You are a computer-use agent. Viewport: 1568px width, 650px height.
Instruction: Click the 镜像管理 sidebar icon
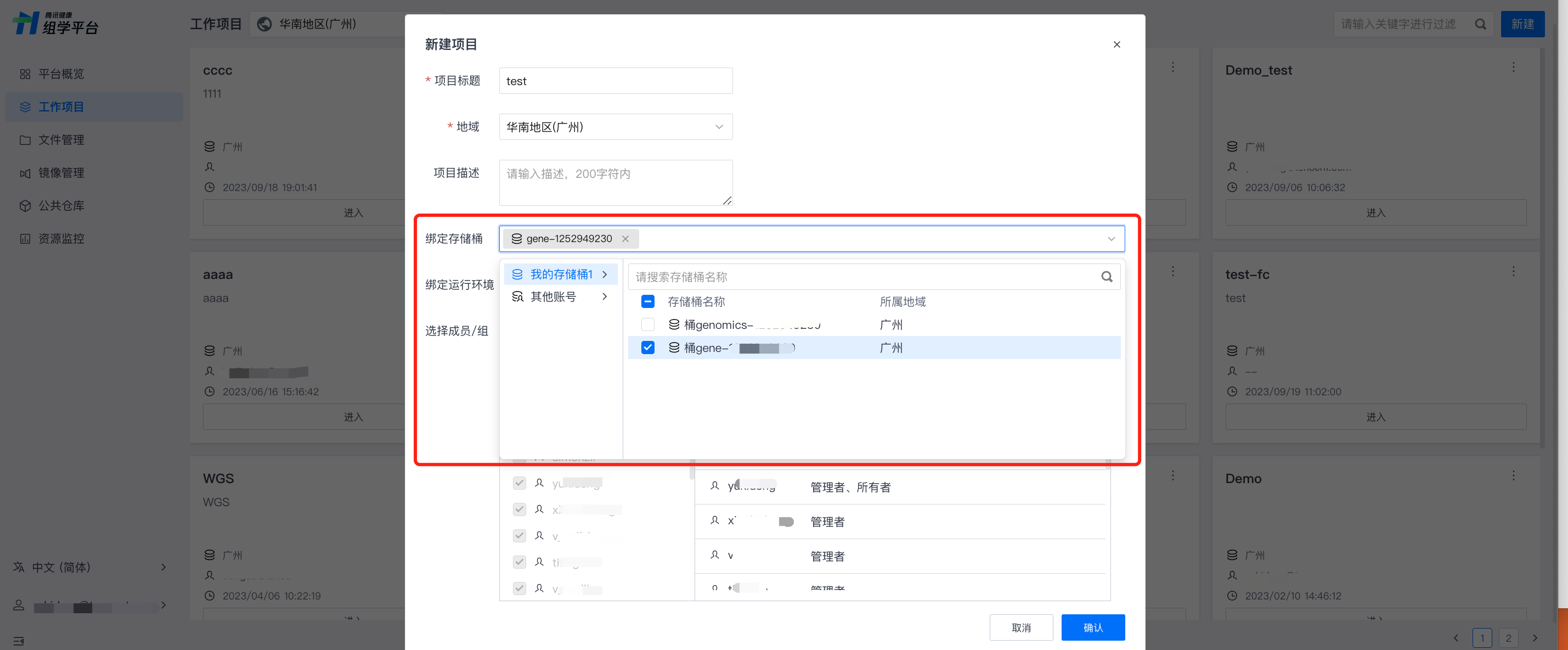click(25, 173)
